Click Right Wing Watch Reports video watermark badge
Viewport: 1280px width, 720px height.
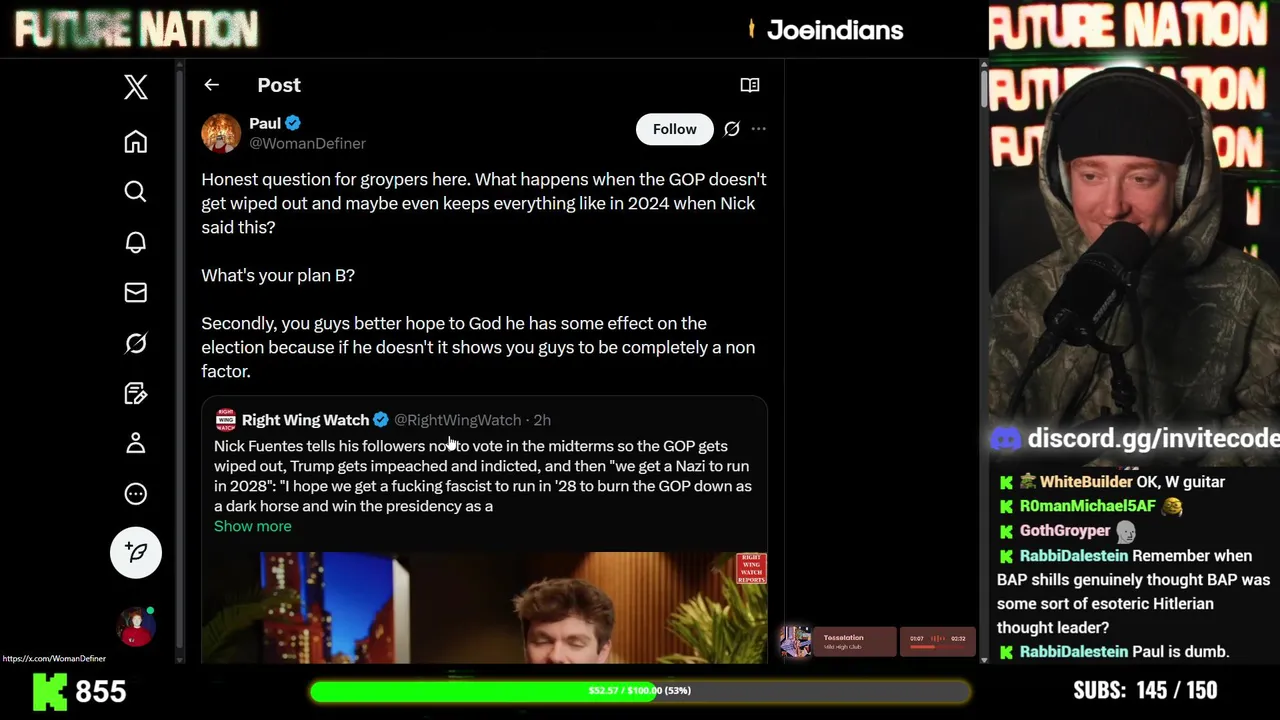click(751, 568)
